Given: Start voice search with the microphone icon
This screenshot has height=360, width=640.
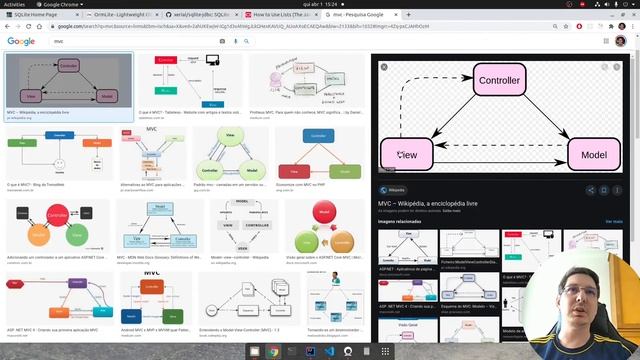Looking at the screenshot, I should [236, 41].
